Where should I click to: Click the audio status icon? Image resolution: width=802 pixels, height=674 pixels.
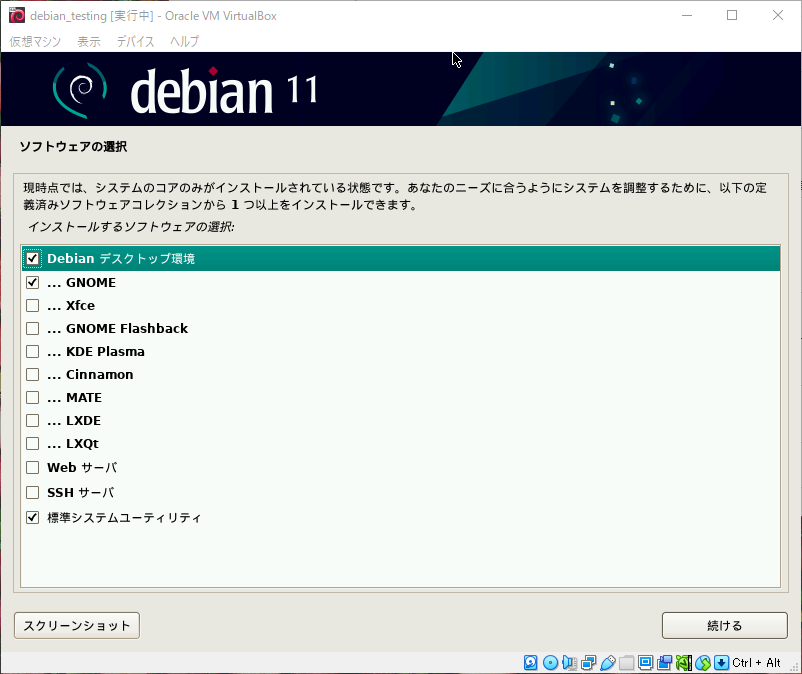tap(569, 663)
